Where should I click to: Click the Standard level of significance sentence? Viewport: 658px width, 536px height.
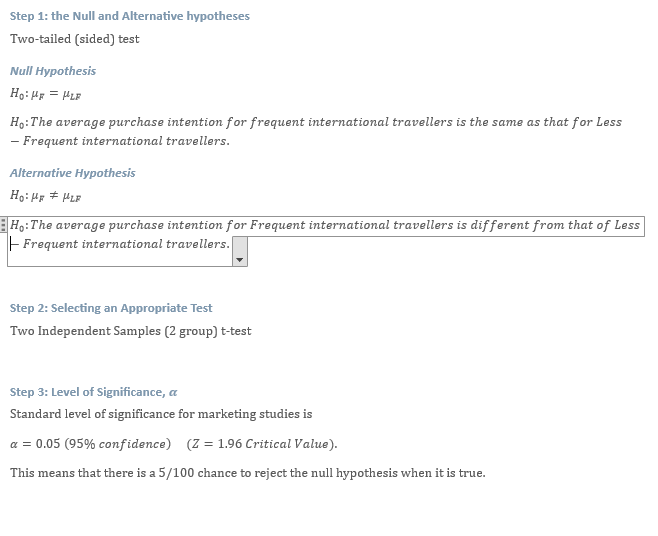coord(161,414)
